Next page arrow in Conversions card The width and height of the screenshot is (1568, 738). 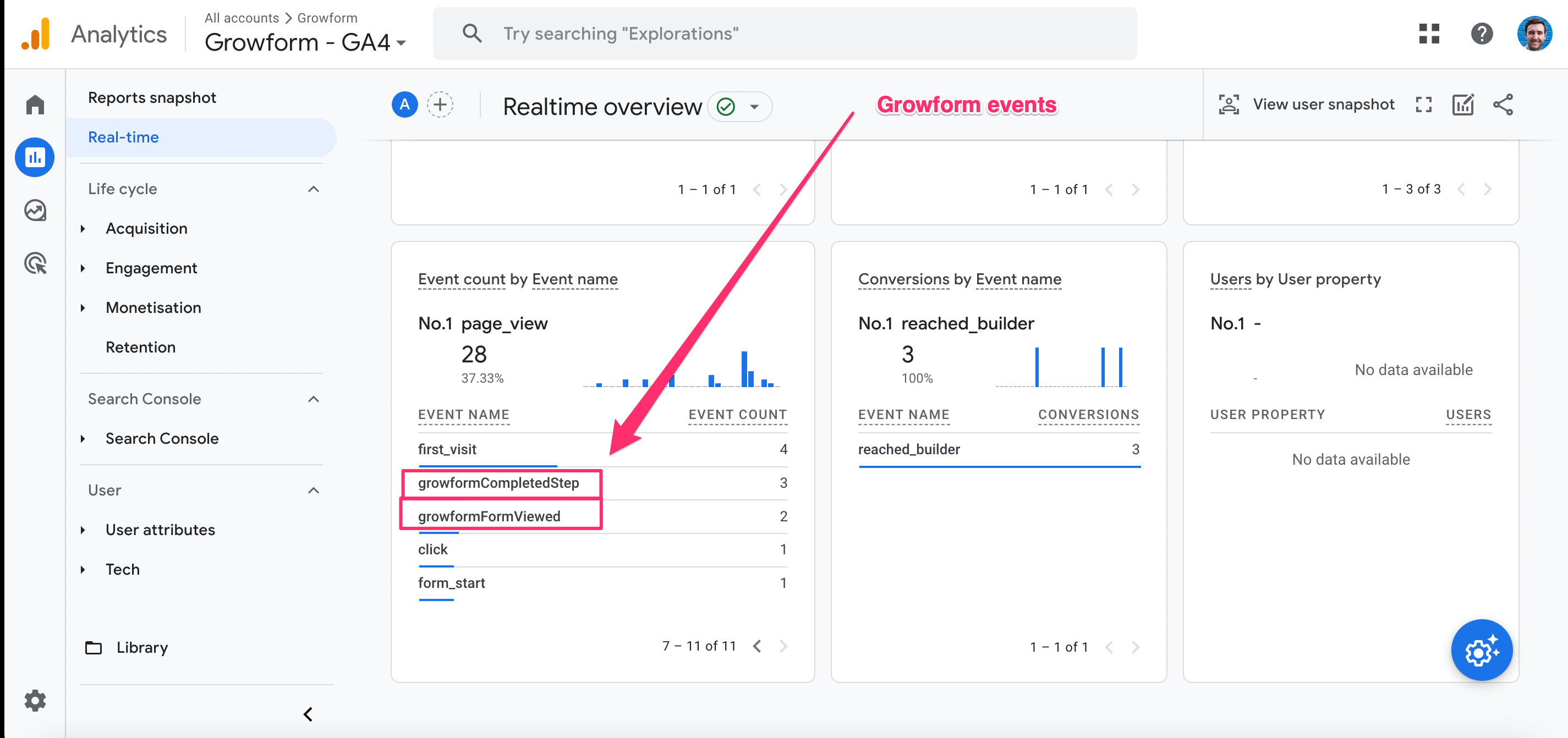tap(1135, 647)
